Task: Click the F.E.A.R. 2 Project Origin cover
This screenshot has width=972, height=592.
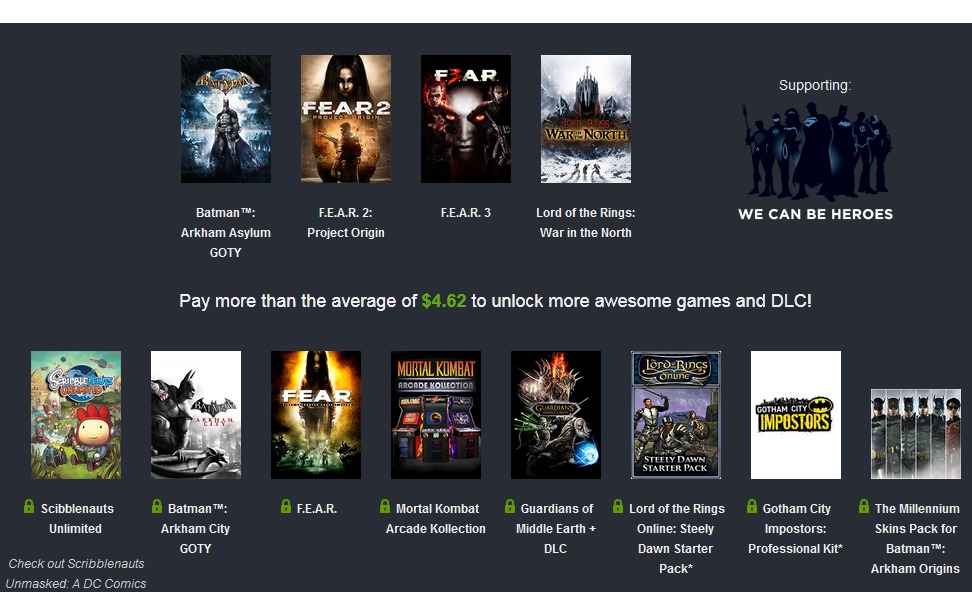Action: pyautogui.click(x=346, y=119)
